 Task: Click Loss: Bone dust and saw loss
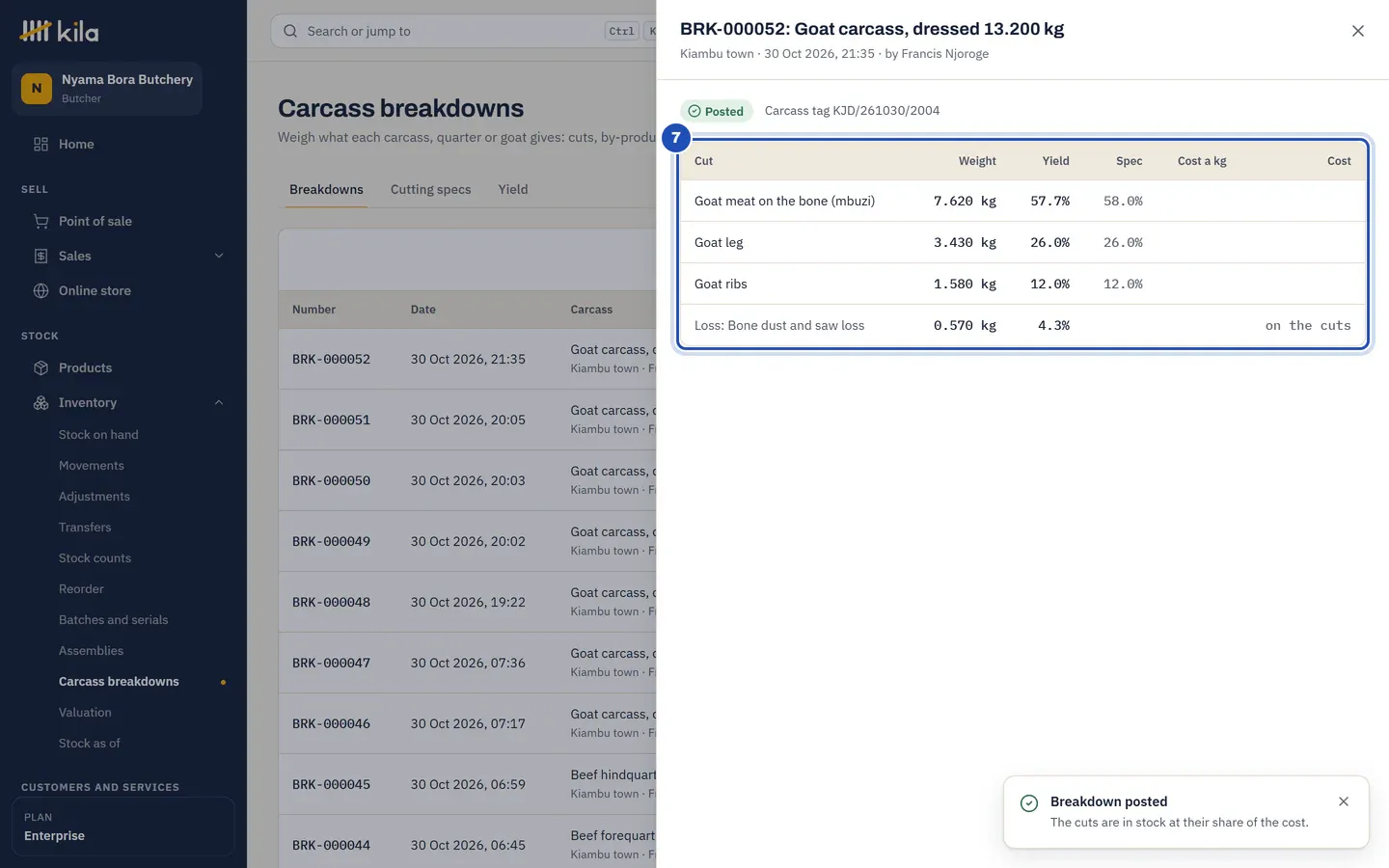pos(779,325)
